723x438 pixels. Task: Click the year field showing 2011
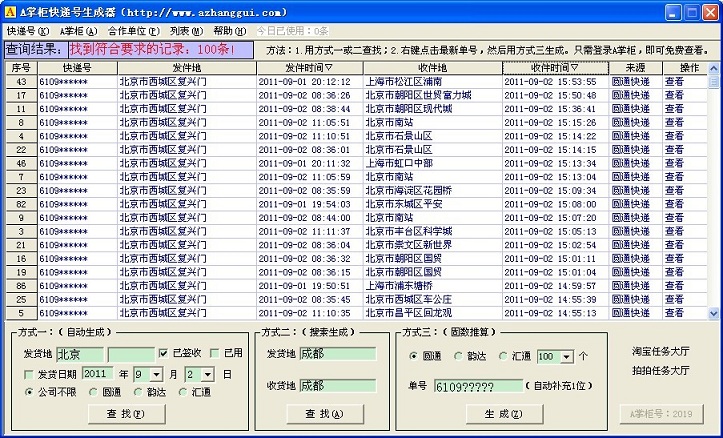click(x=98, y=374)
